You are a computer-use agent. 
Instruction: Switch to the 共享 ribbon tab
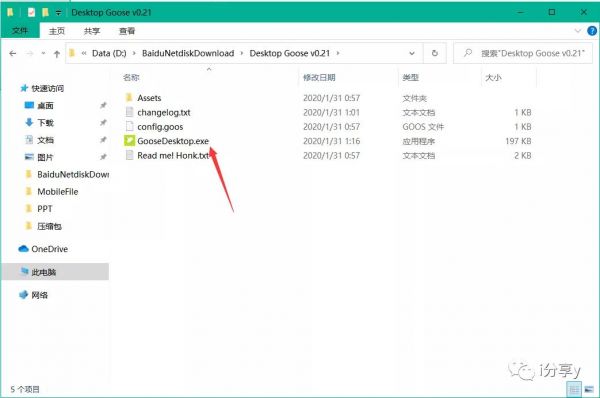(x=92, y=31)
